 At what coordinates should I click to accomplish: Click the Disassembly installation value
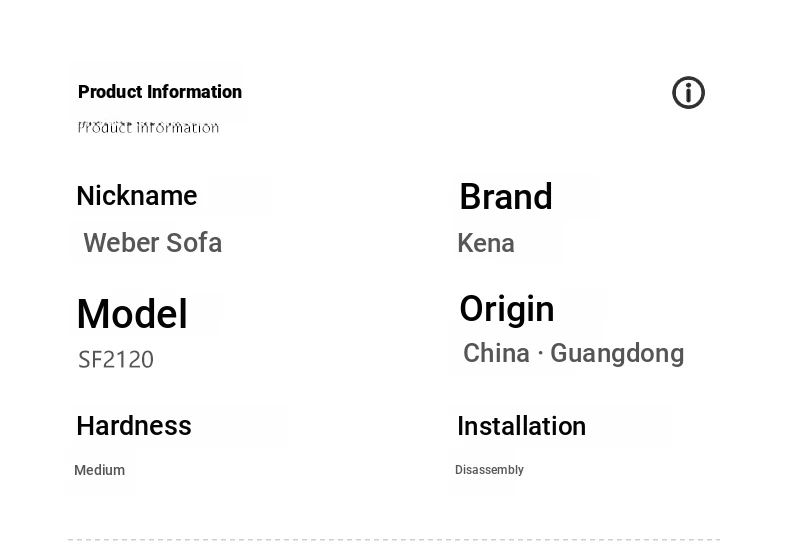(x=489, y=470)
